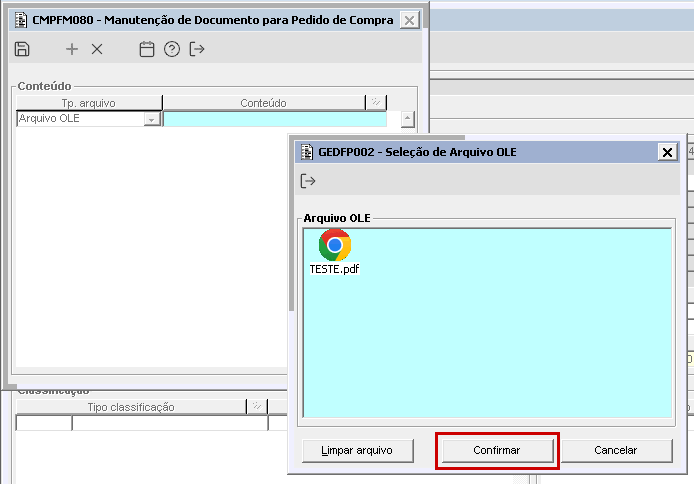Click the Tipo classificação column header
The image size is (694, 484).
[x=131, y=407]
